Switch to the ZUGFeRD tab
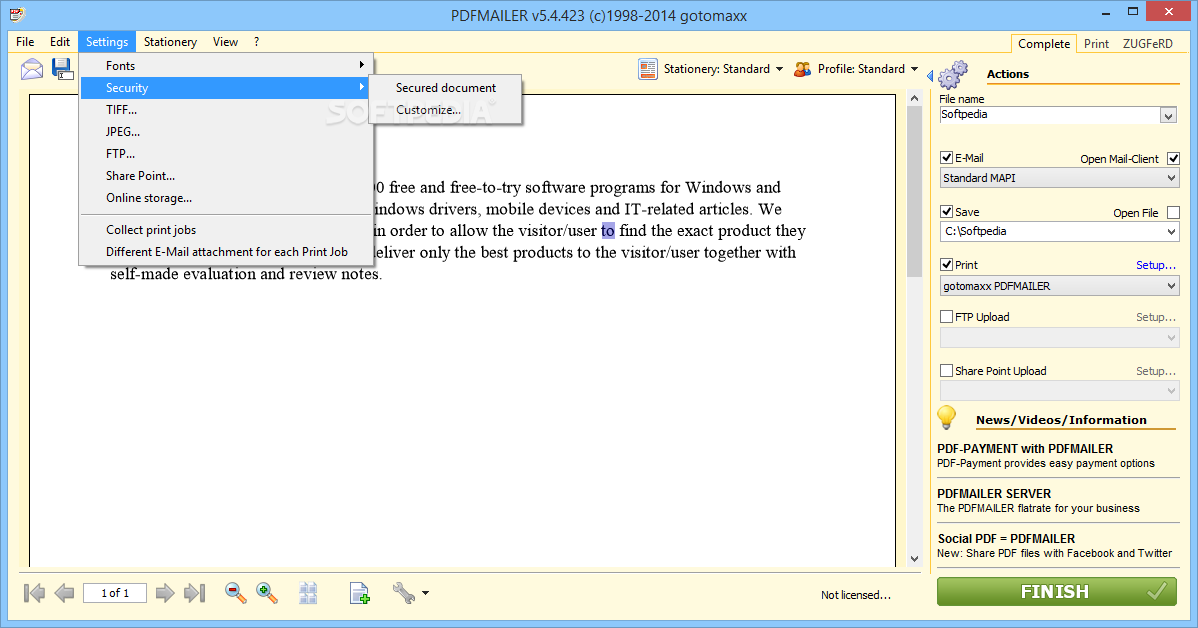 (x=1148, y=44)
